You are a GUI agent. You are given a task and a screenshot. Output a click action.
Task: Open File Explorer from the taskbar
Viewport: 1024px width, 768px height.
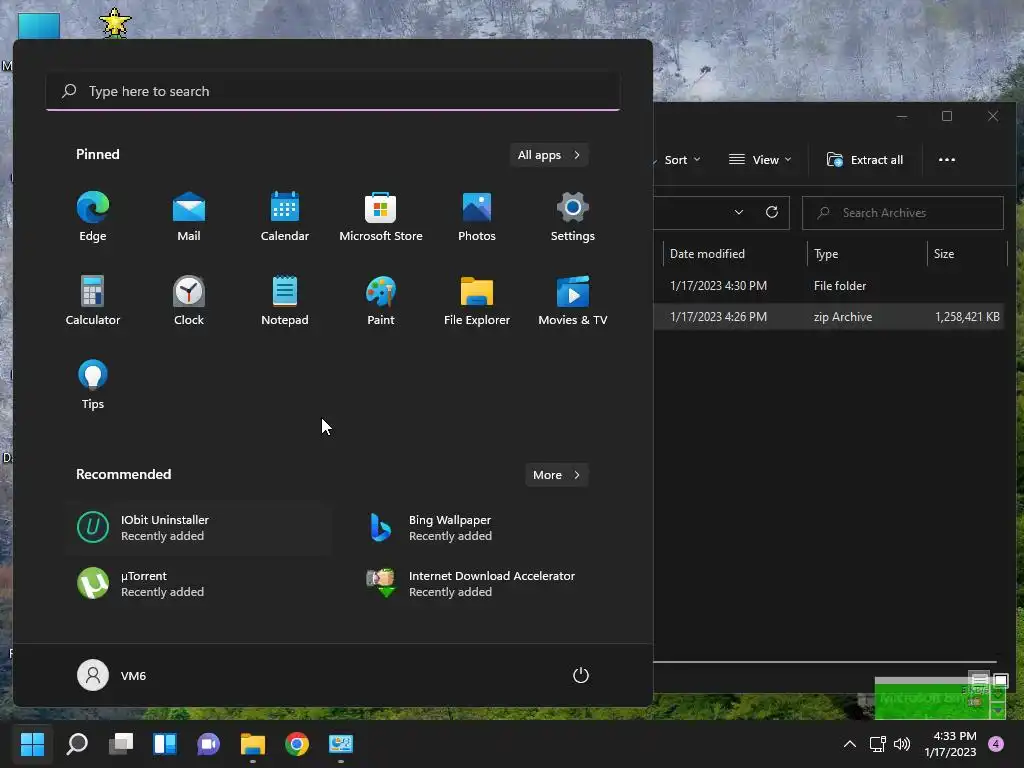tap(253, 744)
